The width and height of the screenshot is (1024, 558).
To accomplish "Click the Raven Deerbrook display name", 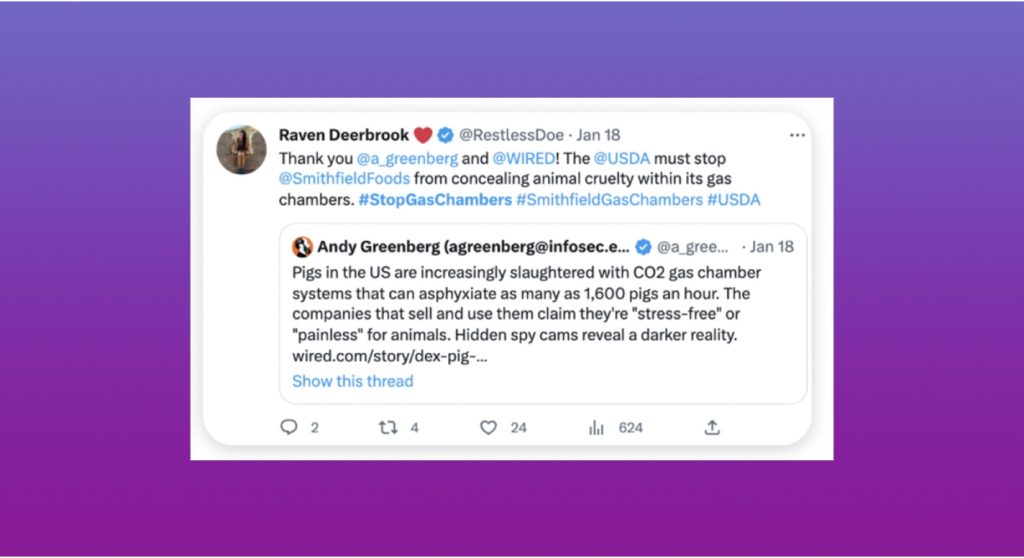I will pos(343,135).
